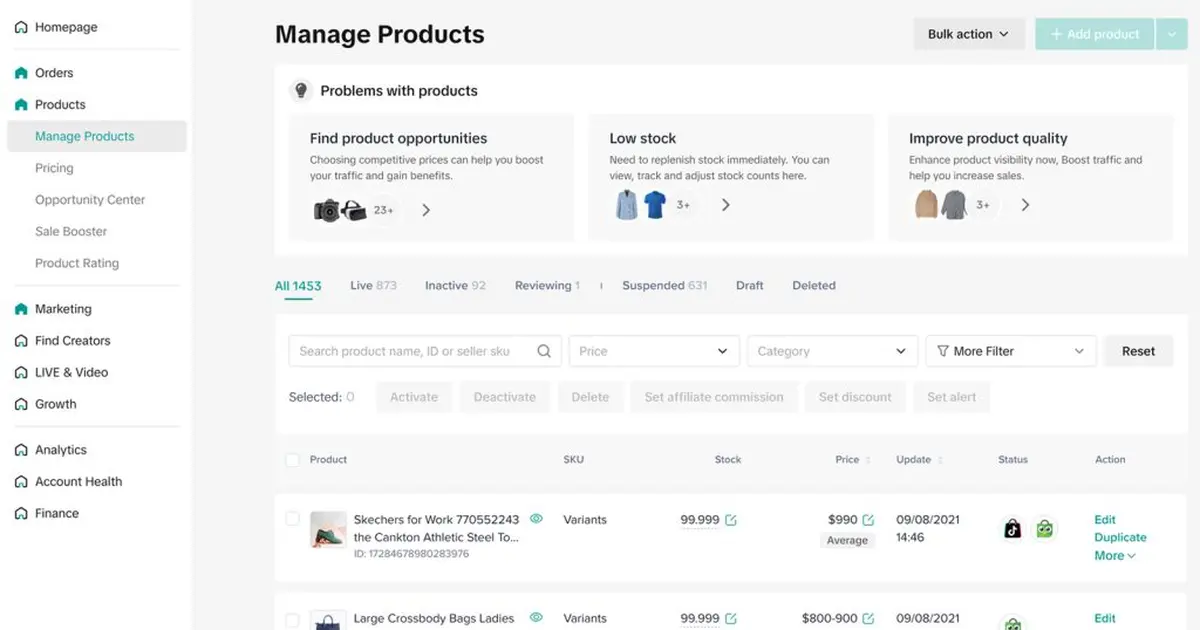The width and height of the screenshot is (1200, 630).
Task: Click the price edit icon next to $990
Action: pyautogui.click(x=866, y=519)
